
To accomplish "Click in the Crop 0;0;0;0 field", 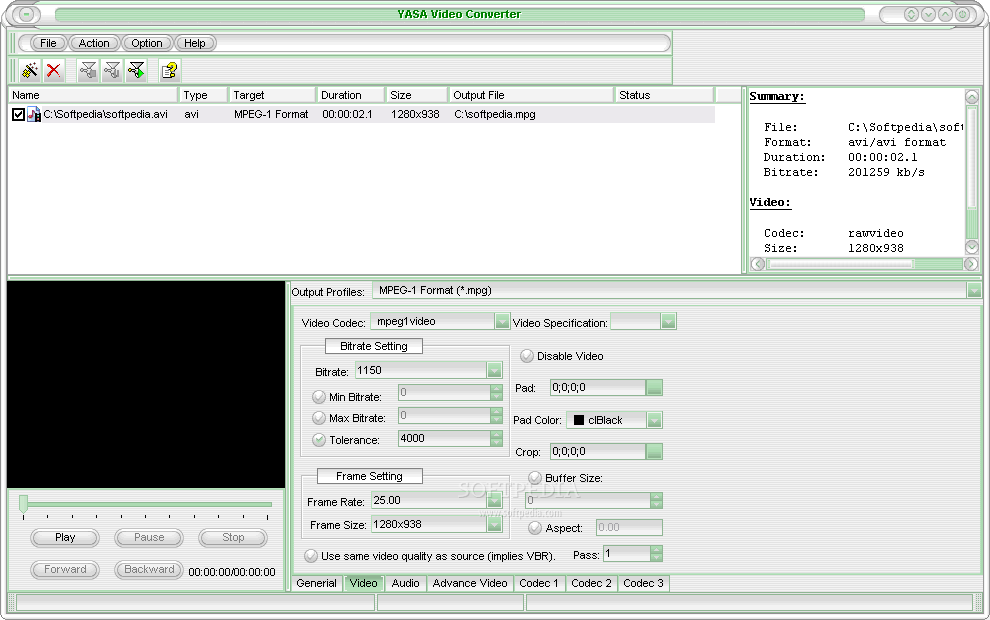I will [597, 451].
